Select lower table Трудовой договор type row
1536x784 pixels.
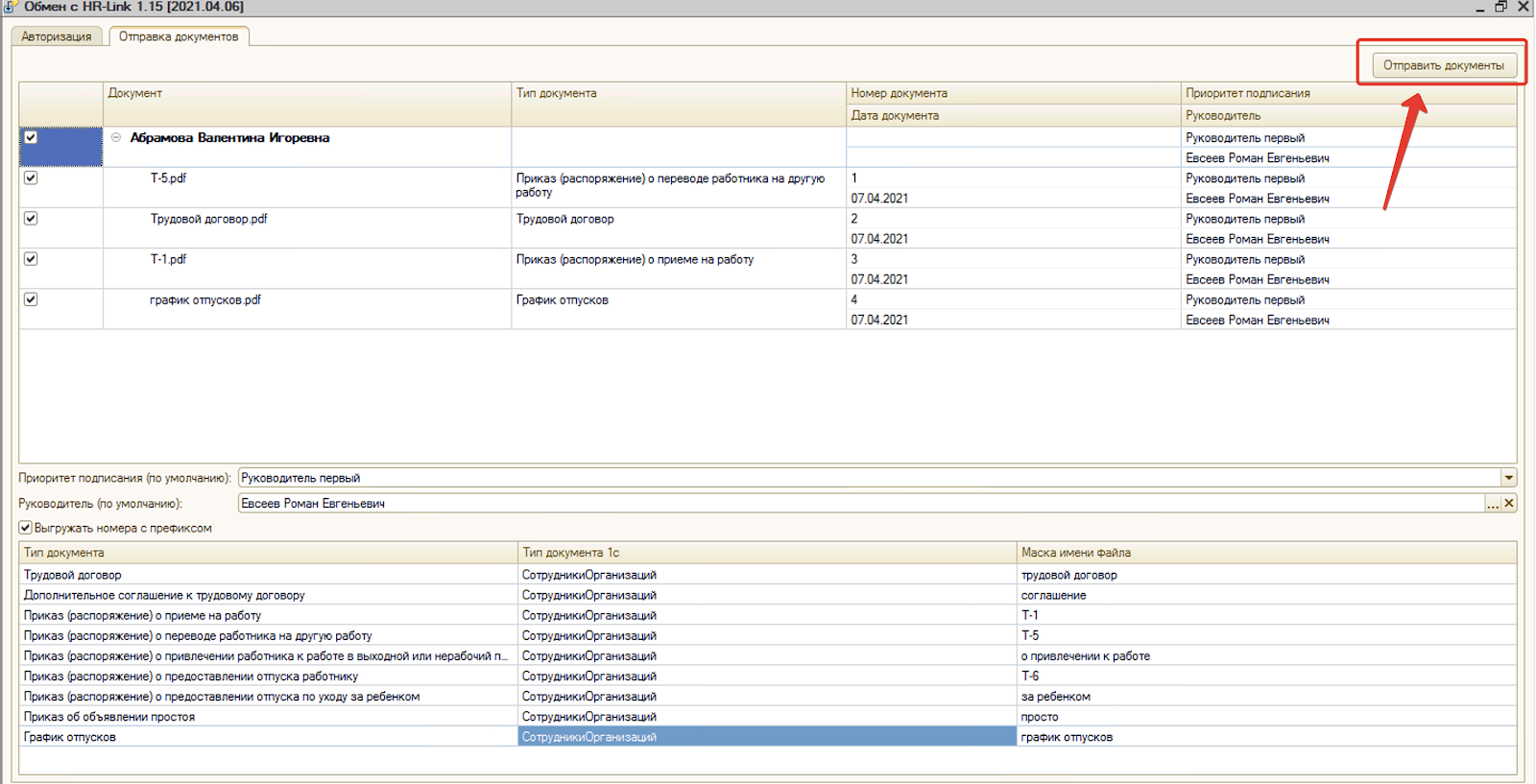click(x=269, y=575)
